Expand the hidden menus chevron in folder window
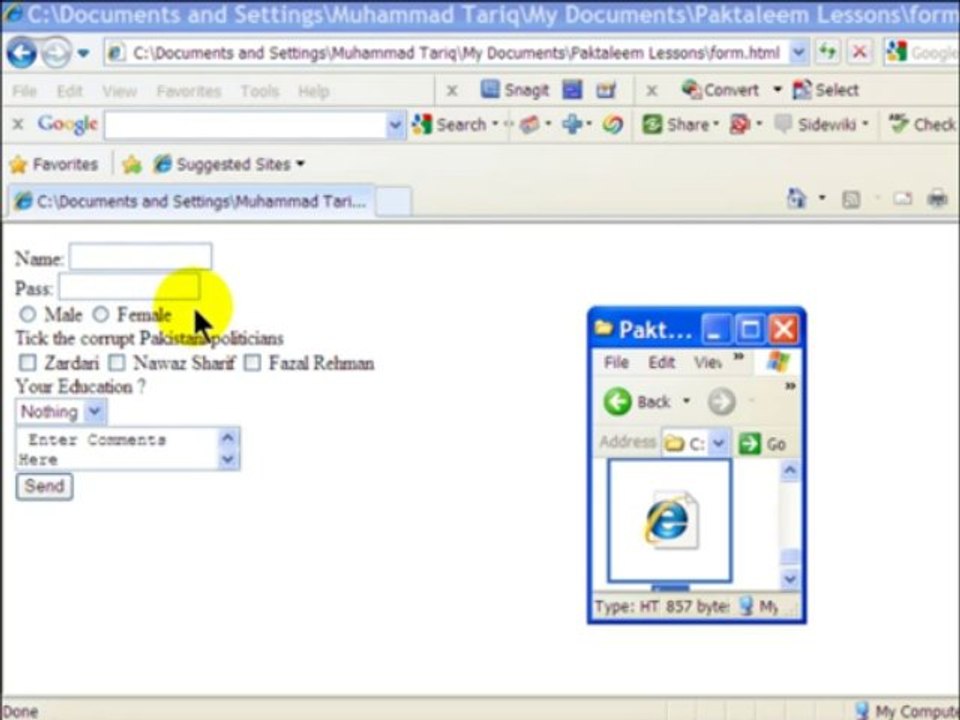Image resolution: width=960 pixels, height=720 pixels. click(740, 357)
